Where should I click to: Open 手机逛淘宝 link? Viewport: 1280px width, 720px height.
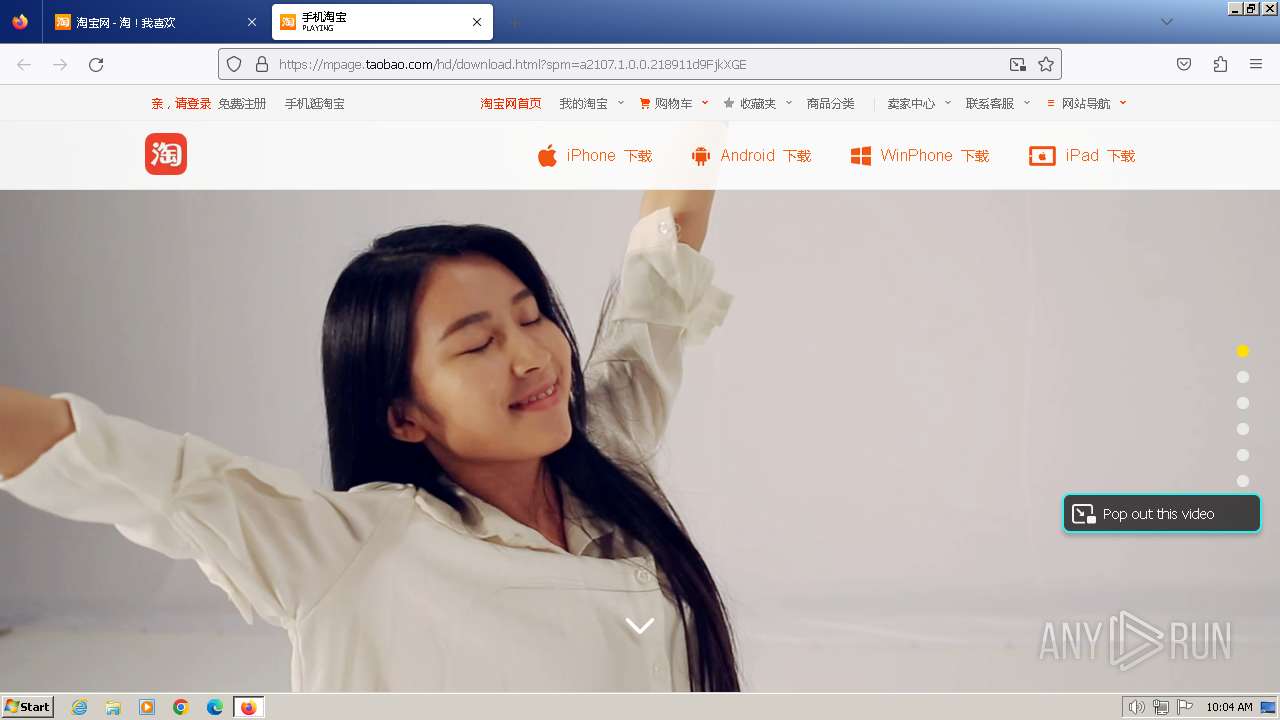314,103
